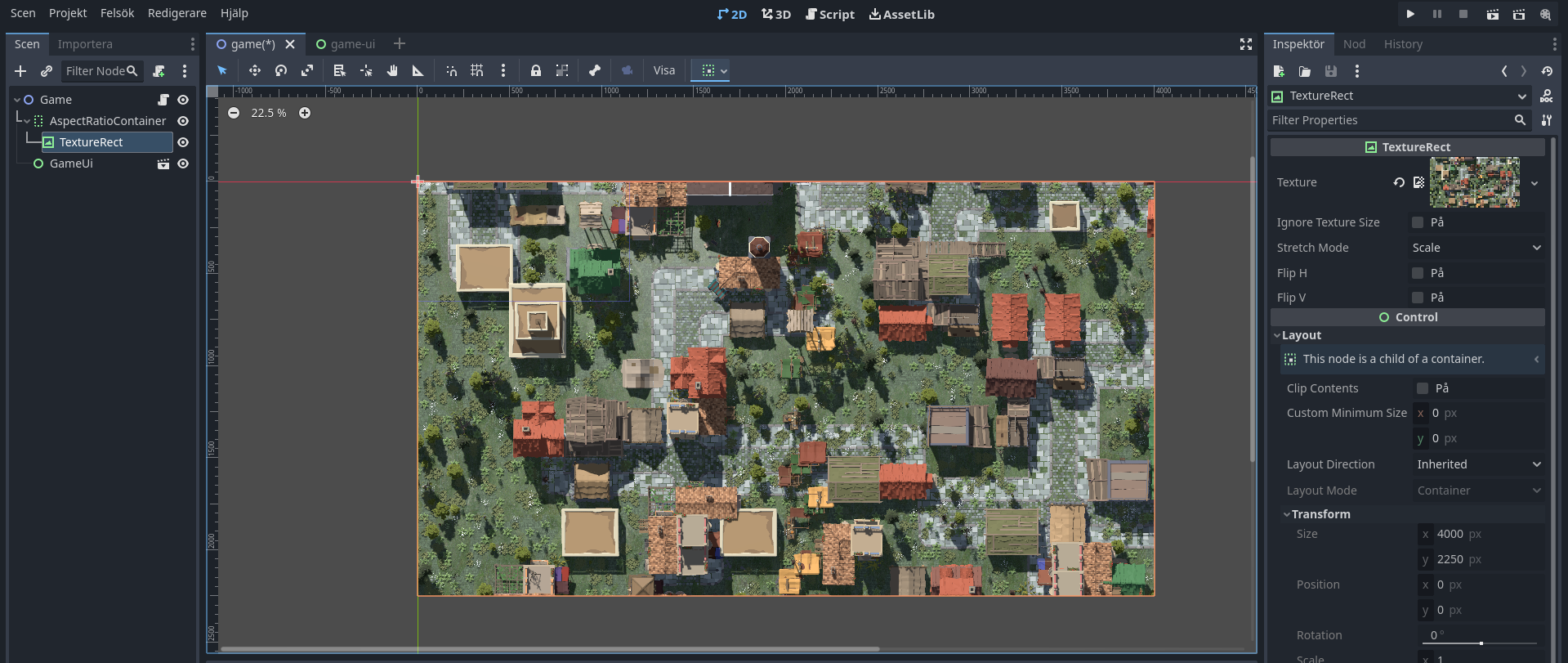The height and width of the screenshot is (663, 1568).
Task: Instance a child scene link icon
Action: click(x=47, y=71)
